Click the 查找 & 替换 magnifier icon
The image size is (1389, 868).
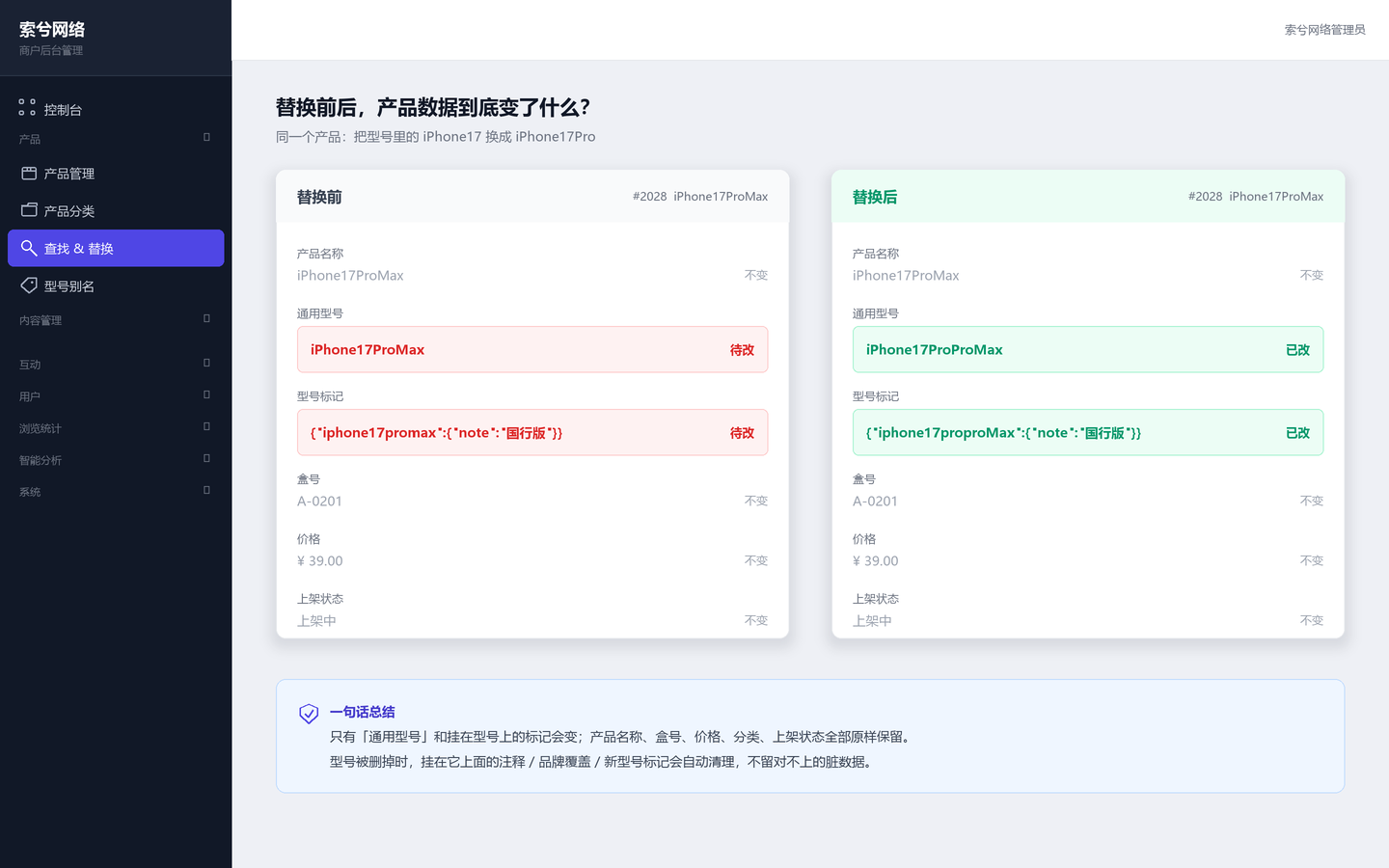29,248
